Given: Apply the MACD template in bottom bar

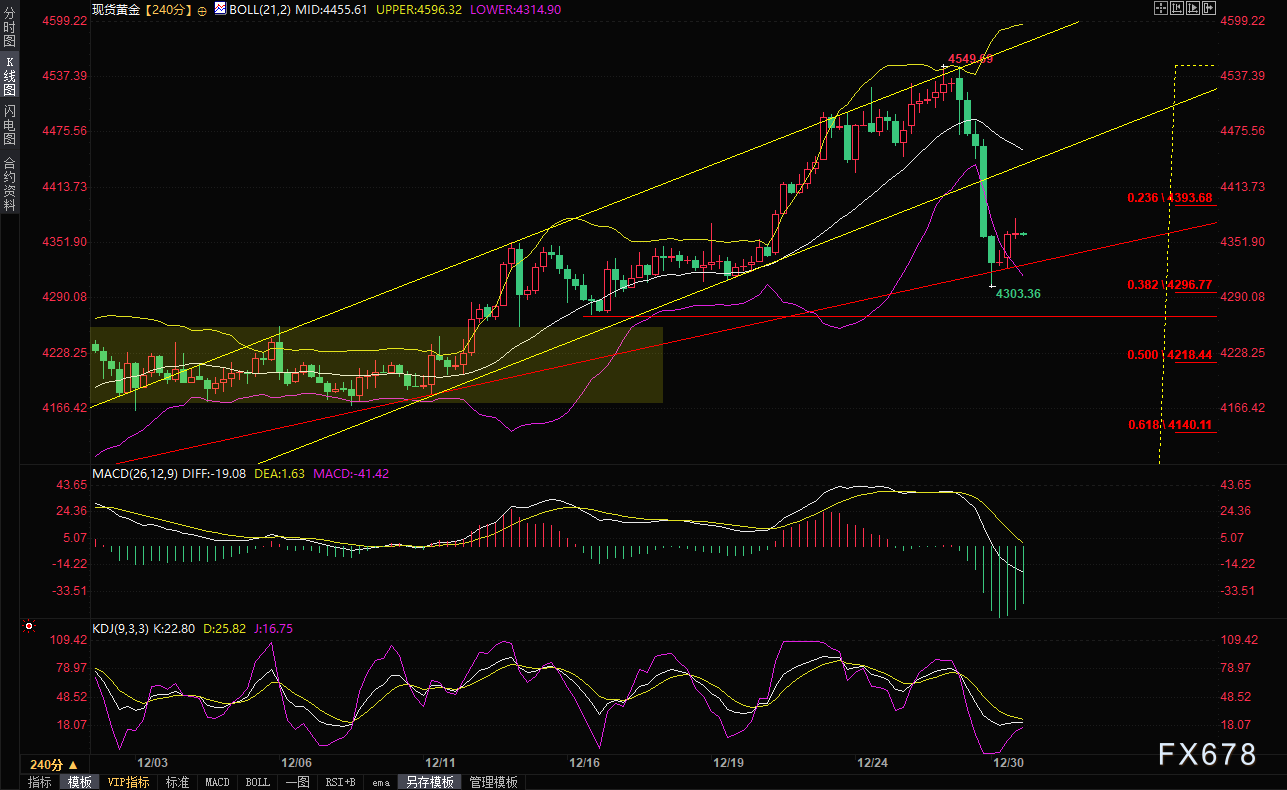Looking at the screenshot, I should (x=217, y=782).
